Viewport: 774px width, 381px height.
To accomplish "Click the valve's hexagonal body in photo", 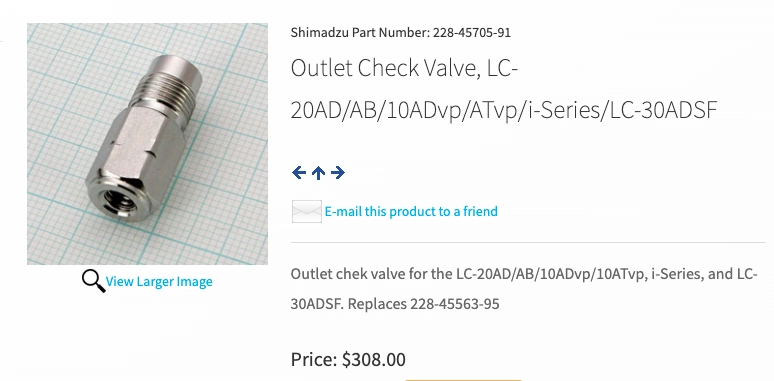I will (134, 160).
